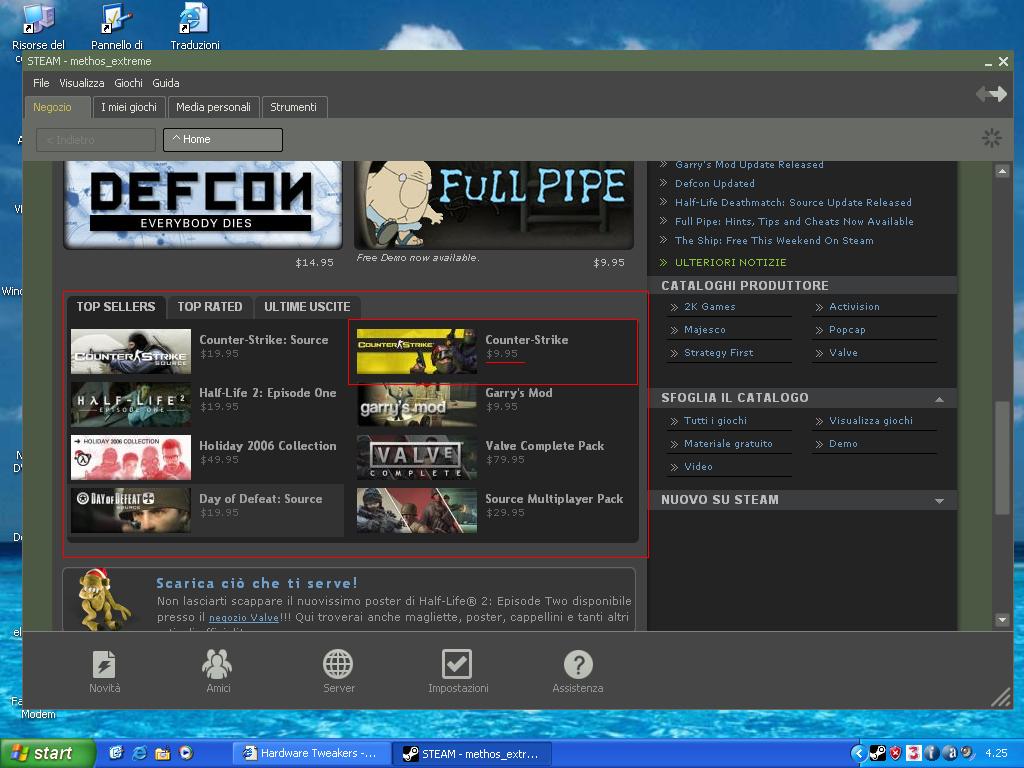Open the Impostazioni settings icon
The image size is (1024, 768).
coord(457,664)
